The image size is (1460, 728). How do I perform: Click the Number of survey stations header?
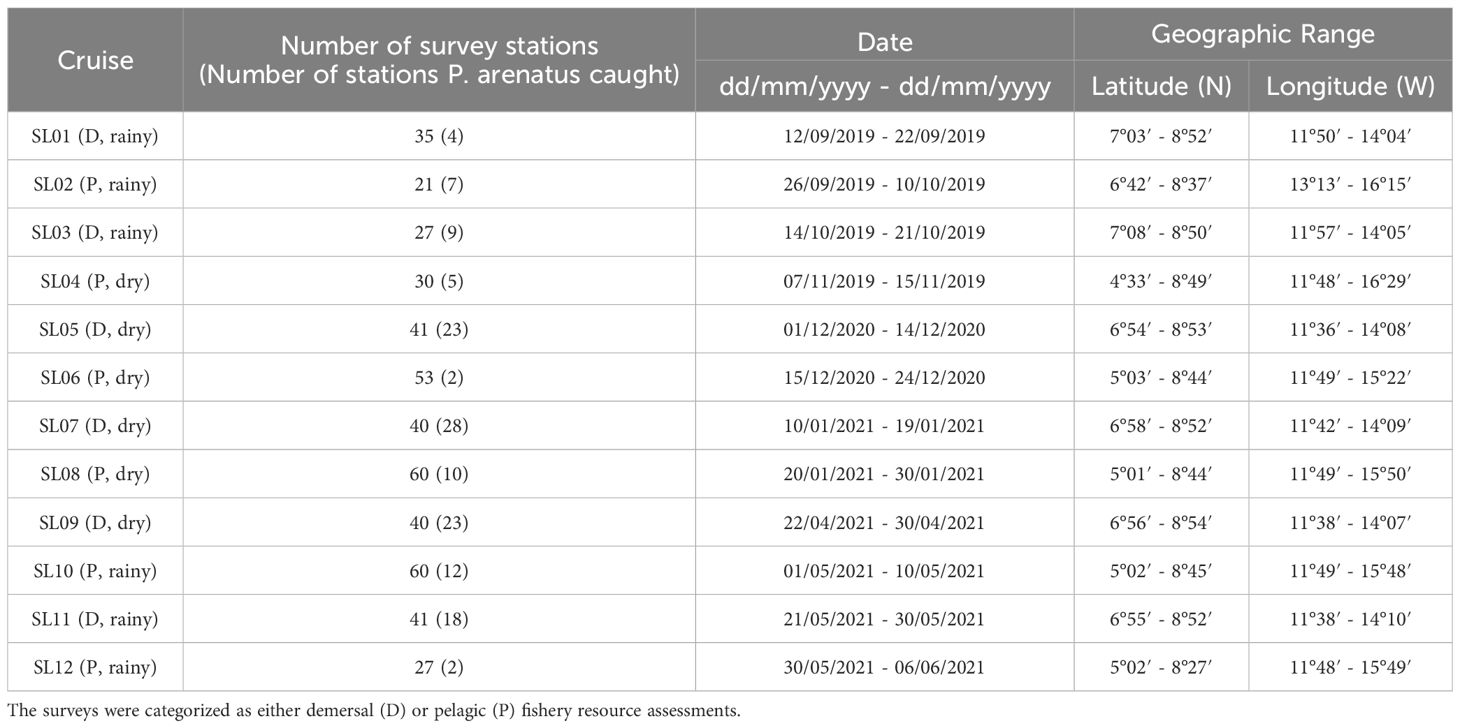pyautogui.click(x=439, y=60)
